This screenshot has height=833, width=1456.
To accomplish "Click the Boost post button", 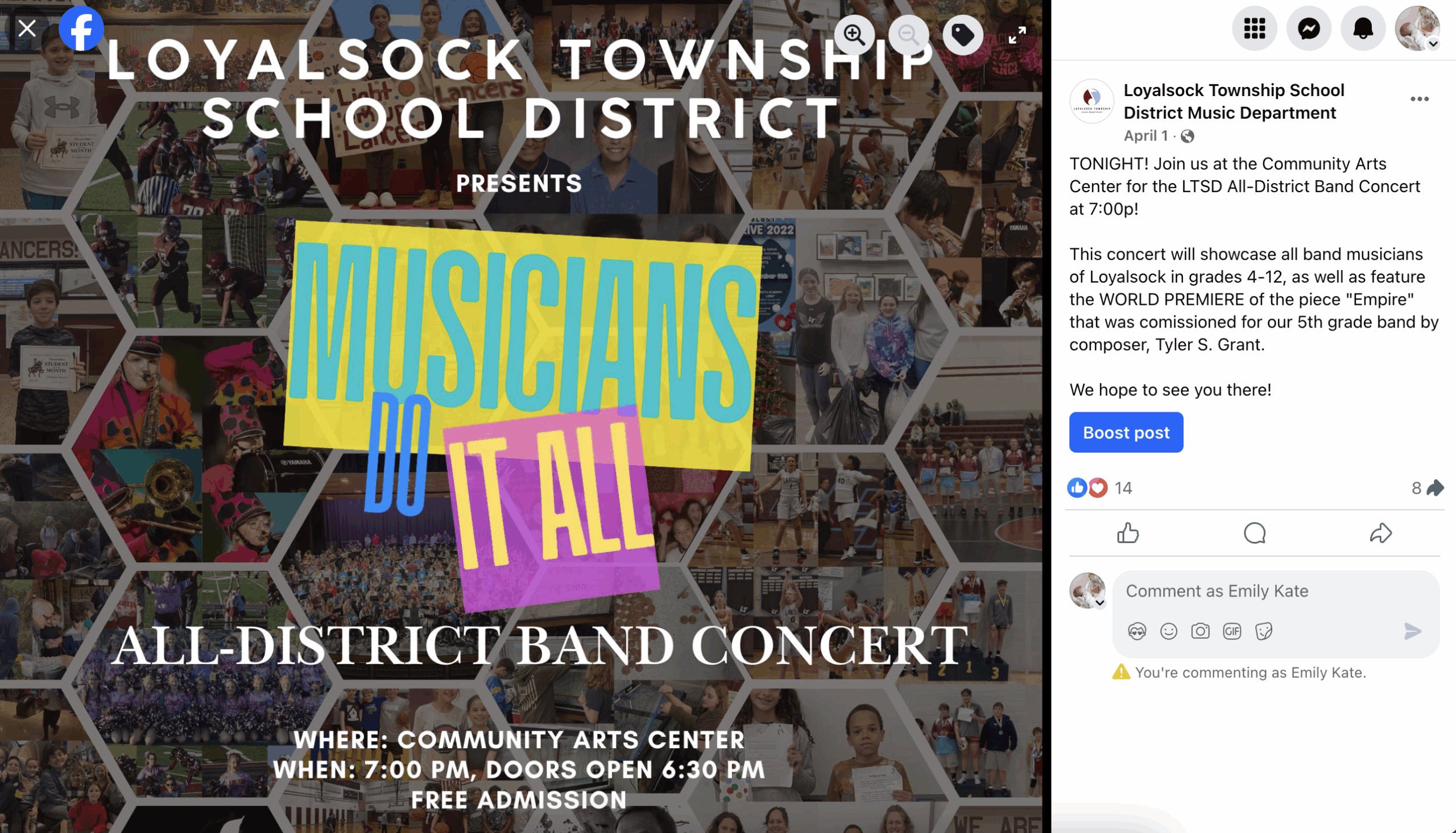I will tap(1126, 432).
